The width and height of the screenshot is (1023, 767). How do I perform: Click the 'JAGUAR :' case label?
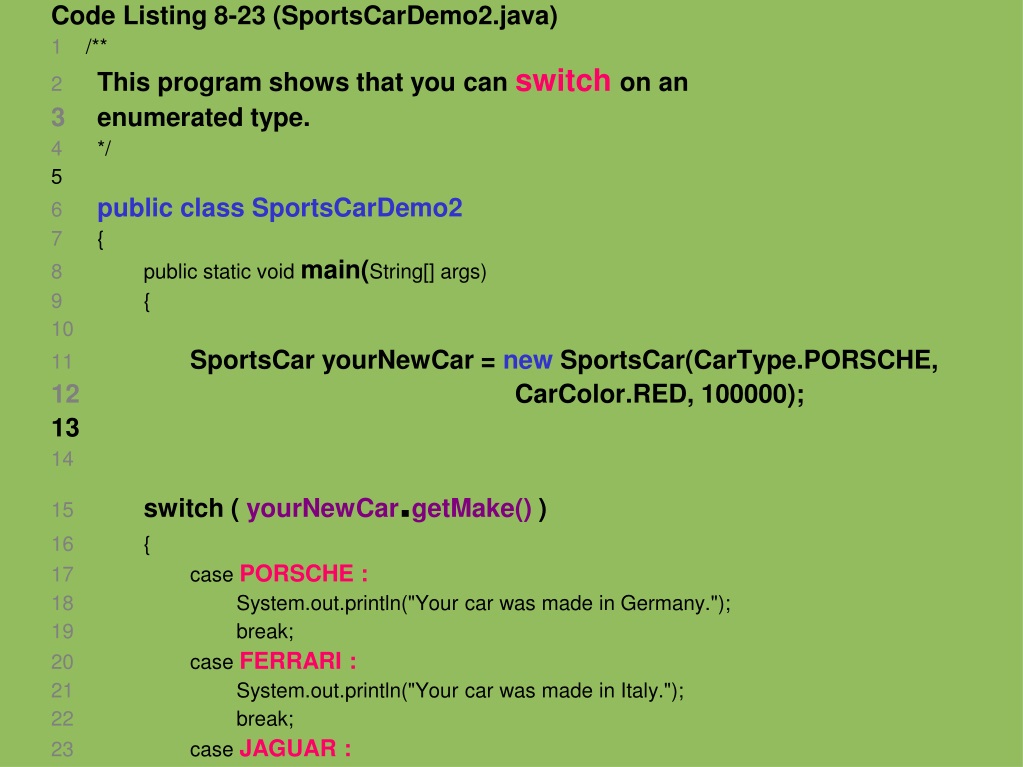pos(296,748)
